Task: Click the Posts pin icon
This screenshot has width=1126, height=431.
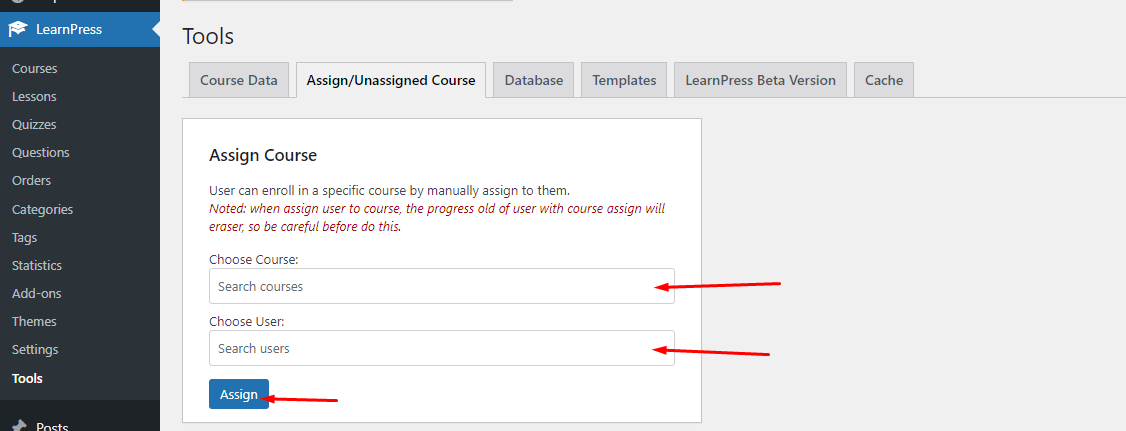Action: (x=18, y=426)
